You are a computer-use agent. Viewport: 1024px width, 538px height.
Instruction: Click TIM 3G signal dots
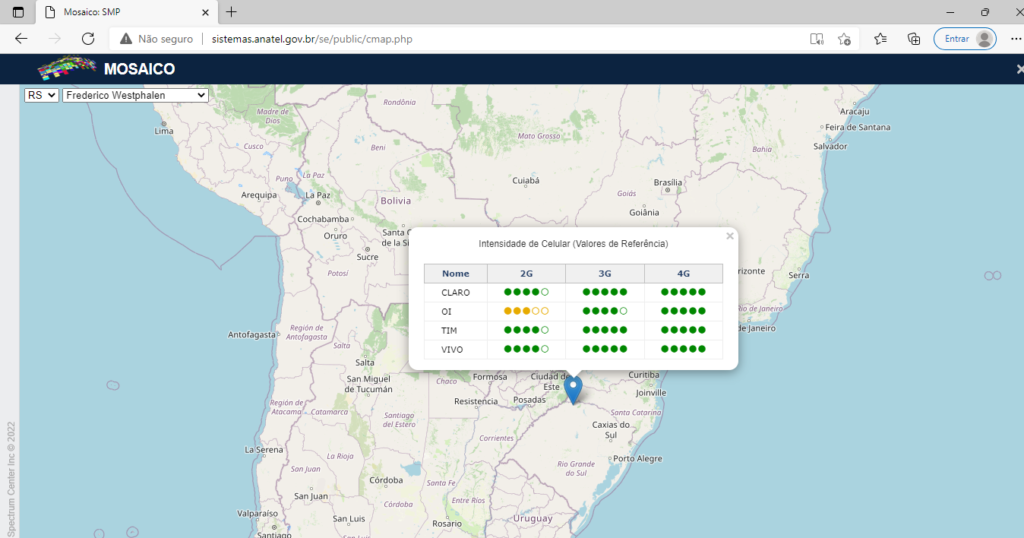coord(605,330)
